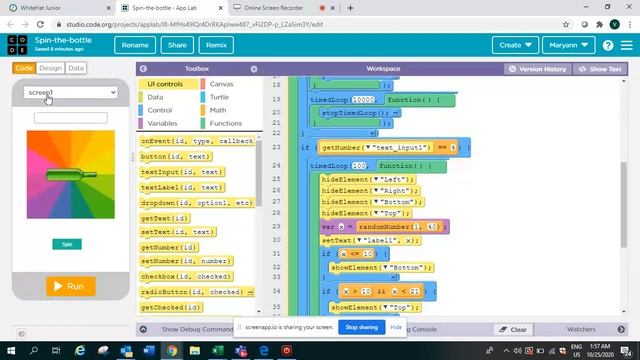The image size is (640, 360).
Task: Stop sharing the screen
Action: (361, 327)
